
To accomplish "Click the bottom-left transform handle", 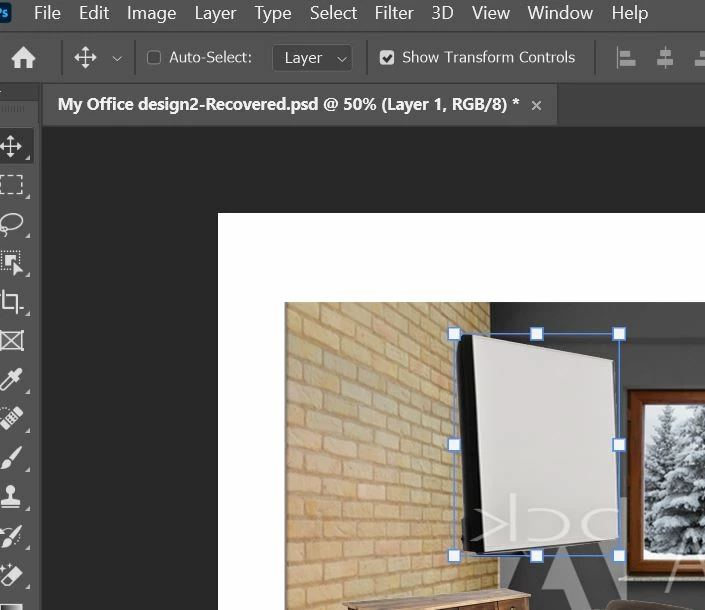I will click(x=454, y=556).
